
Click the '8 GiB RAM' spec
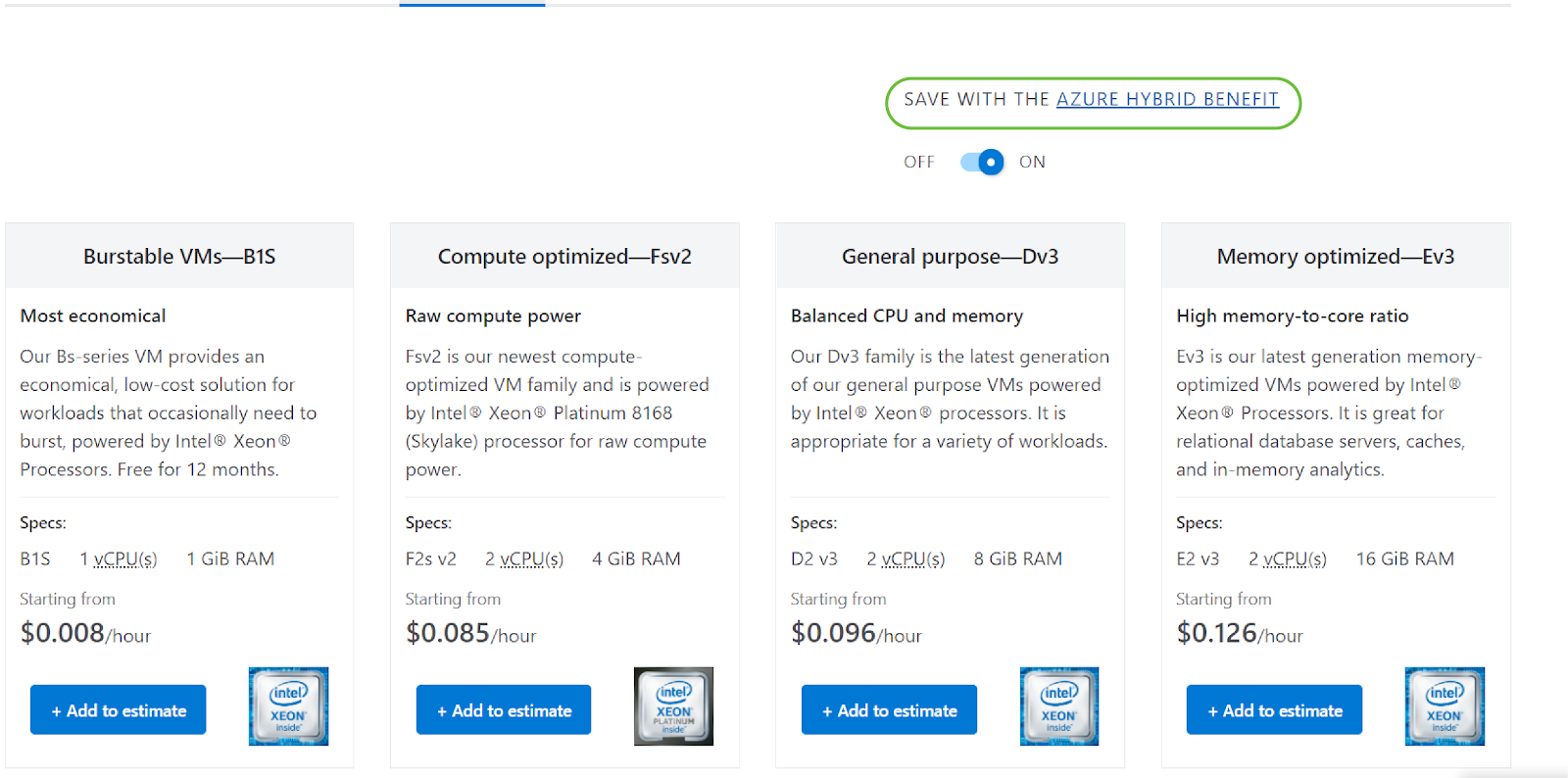click(x=1018, y=559)
